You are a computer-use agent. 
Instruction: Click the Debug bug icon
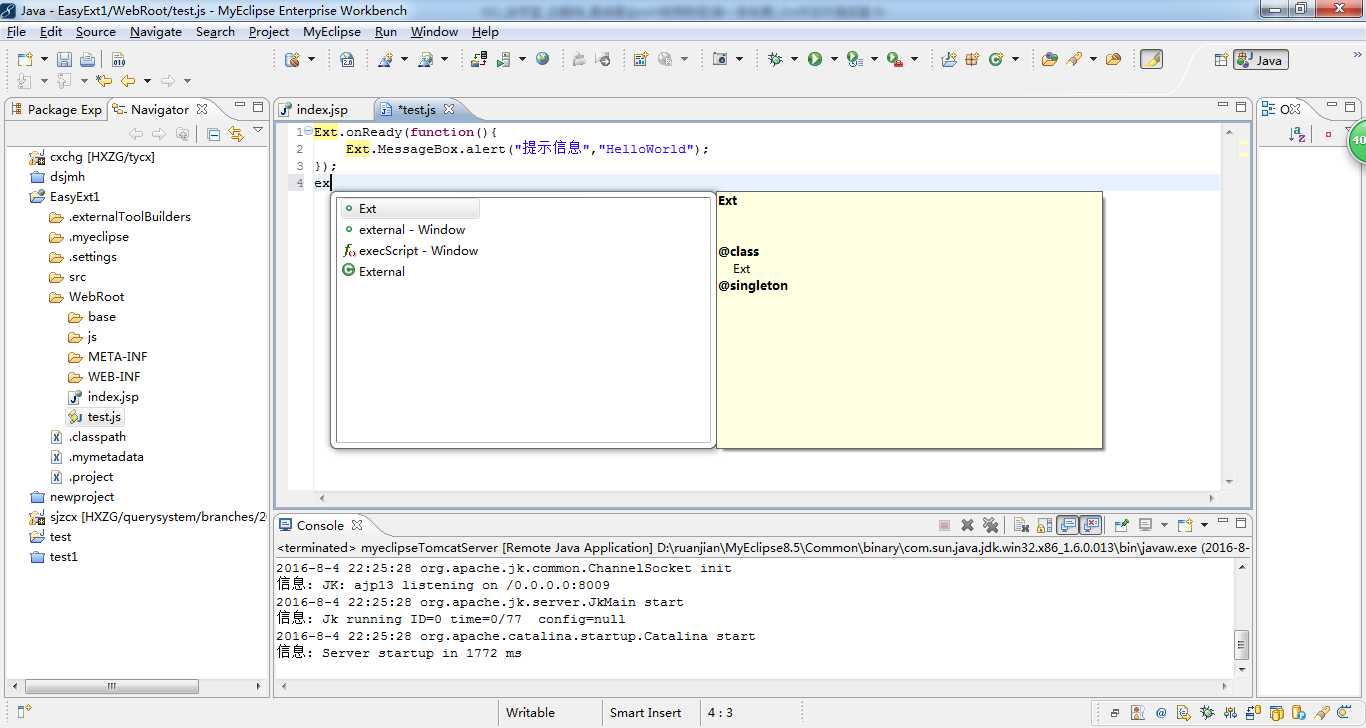click(x=775, y=60)
